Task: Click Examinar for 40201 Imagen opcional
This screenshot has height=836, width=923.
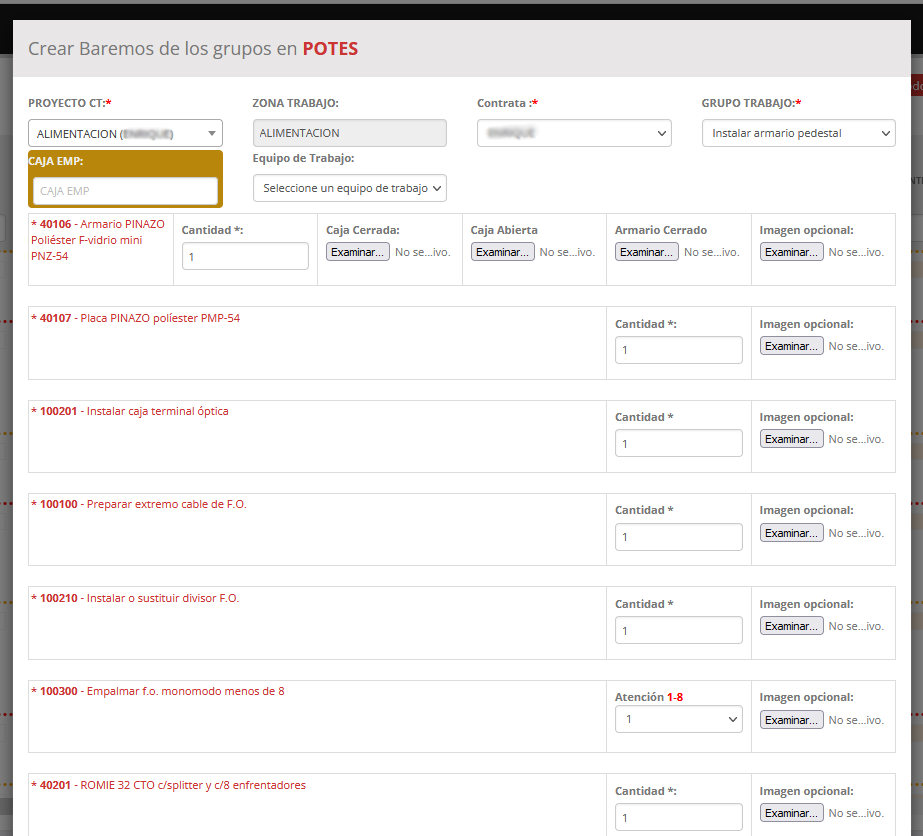Action: click(x=792, y=813)
